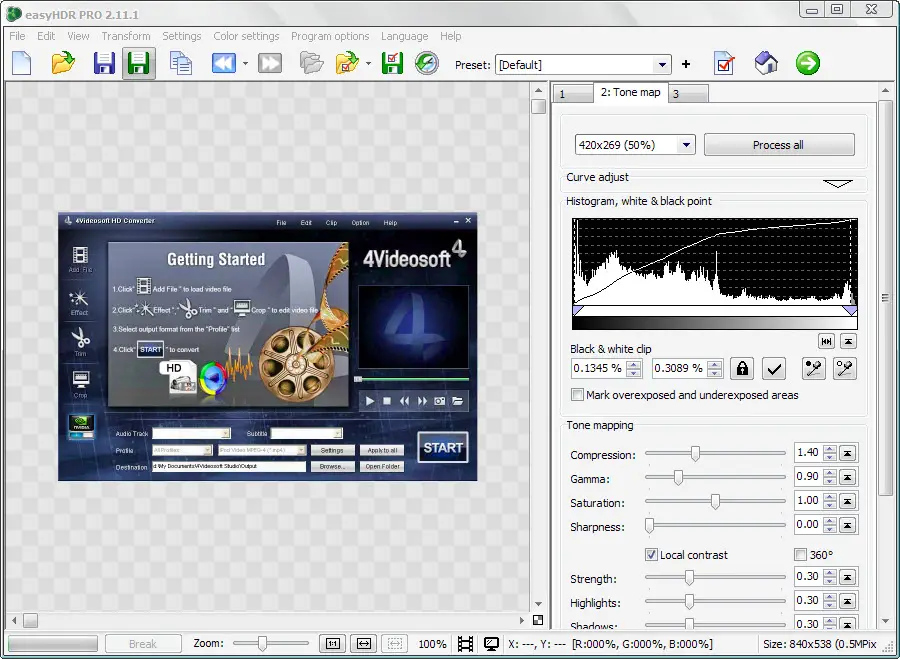Click the grey fast-forward Redo icon

point(270,63)
